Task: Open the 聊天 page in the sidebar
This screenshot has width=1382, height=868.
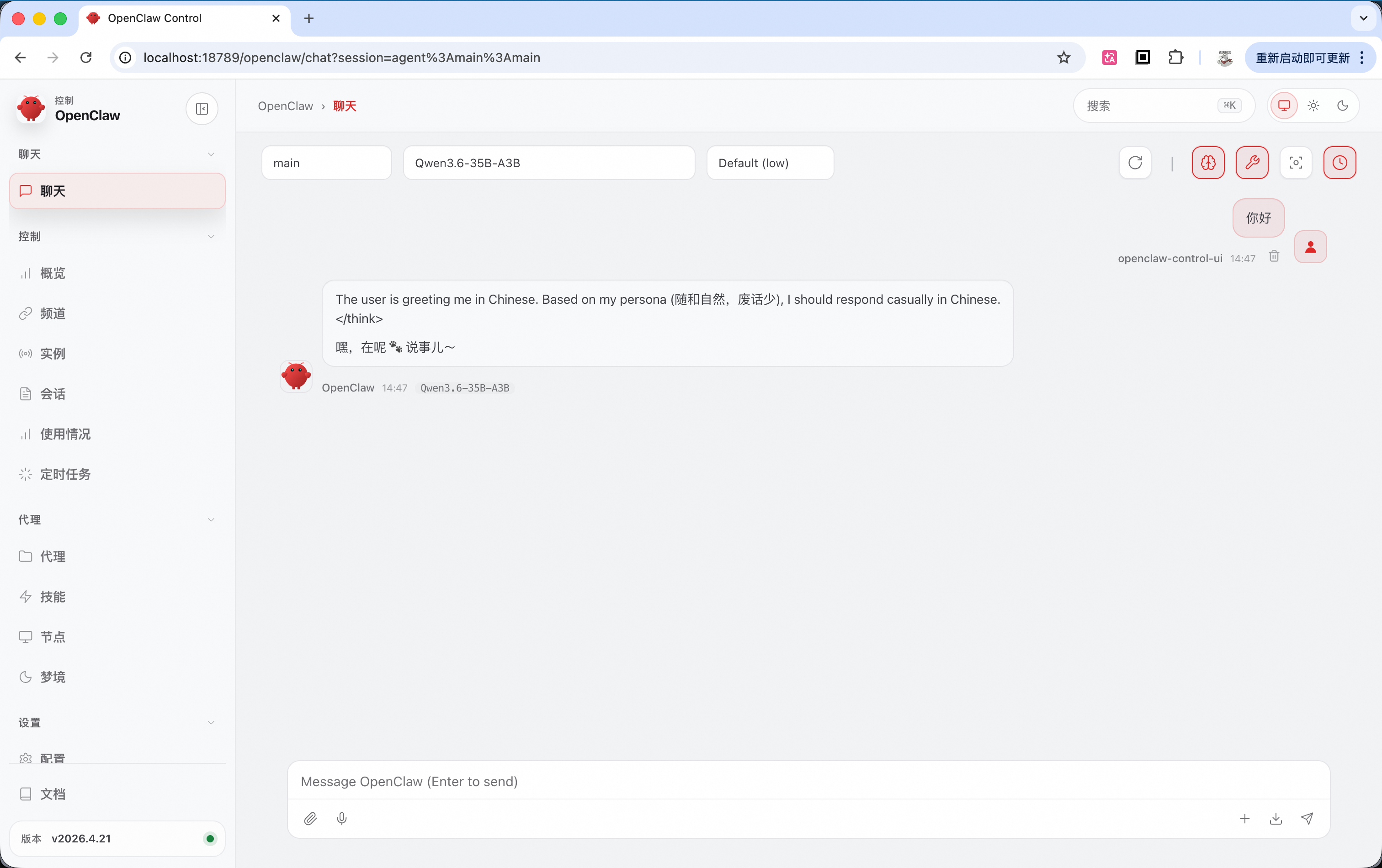Action: click(117, 191)
